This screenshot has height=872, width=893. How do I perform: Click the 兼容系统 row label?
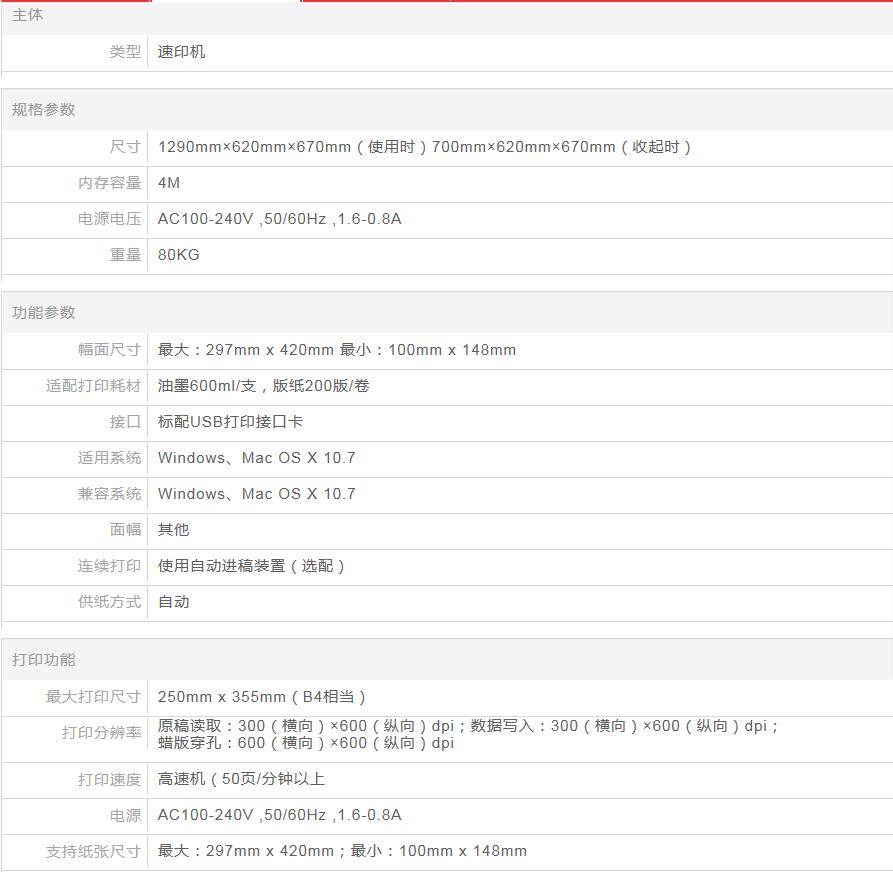tap(110, 494)
